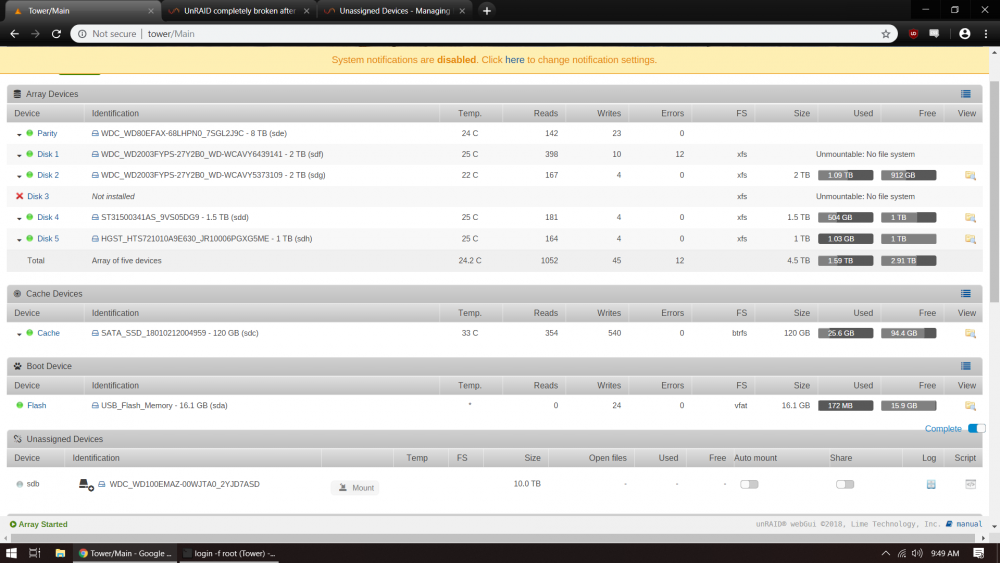This screenshot has width=1000, height=563.
Task: Click 'here' notification settings link
Action: pos(515,60)
